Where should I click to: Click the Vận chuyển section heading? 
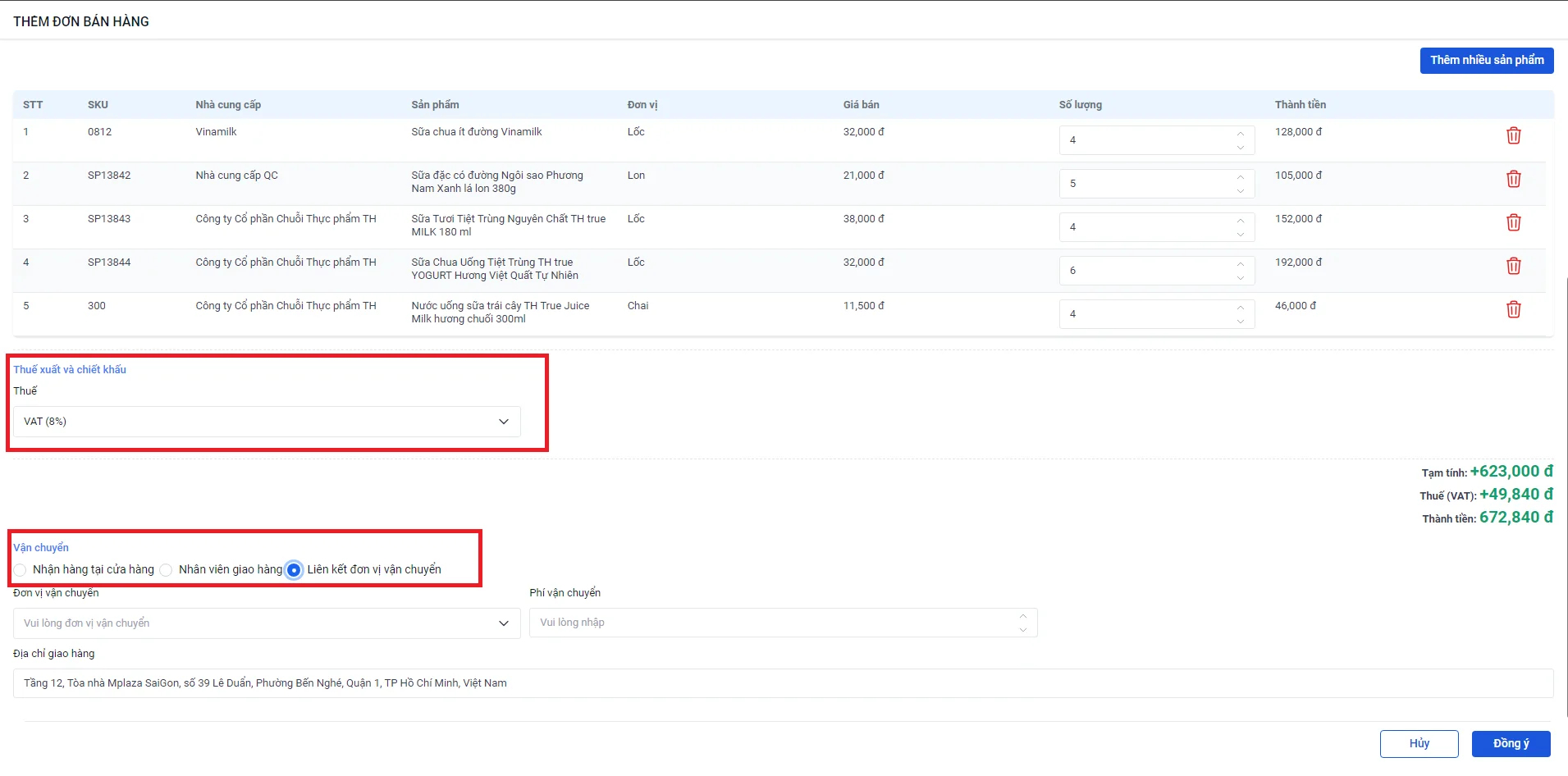(41, 548)
